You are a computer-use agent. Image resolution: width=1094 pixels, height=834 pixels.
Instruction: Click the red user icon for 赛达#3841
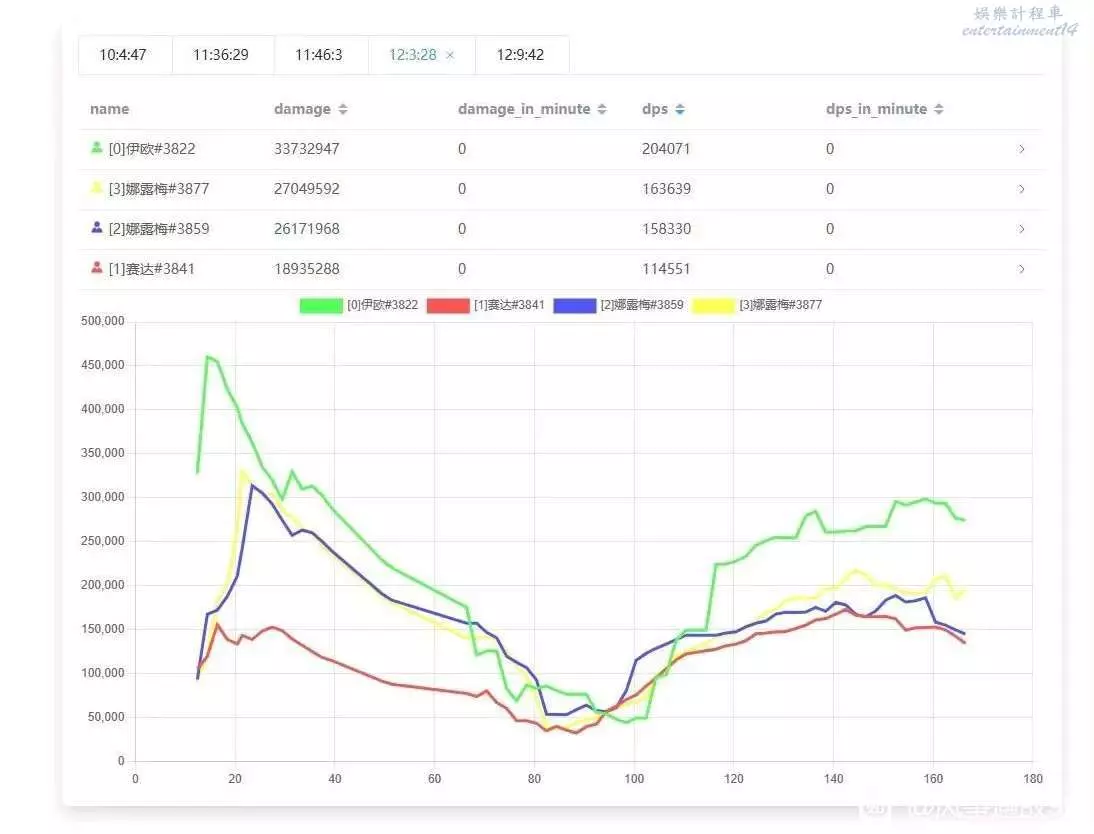pyautogui.click(x=96, y=268)
